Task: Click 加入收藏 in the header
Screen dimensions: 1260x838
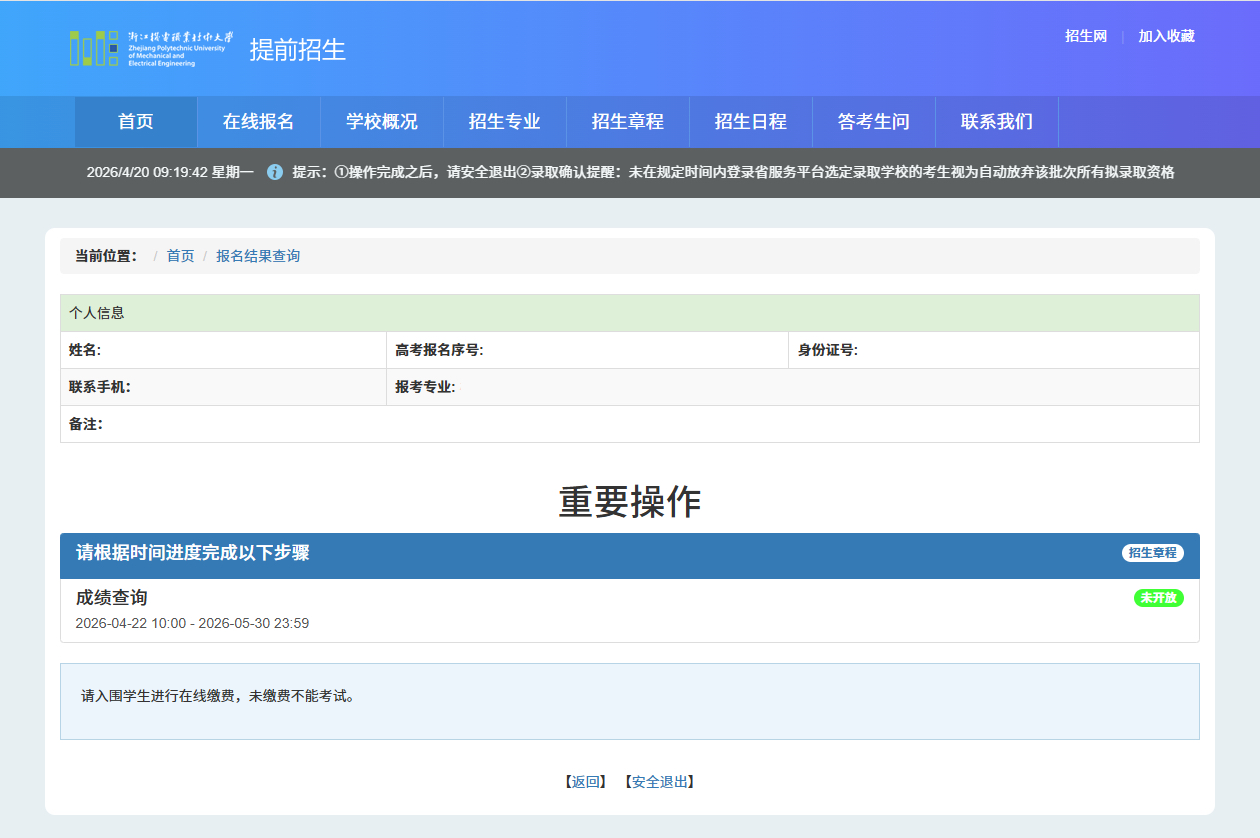Action: pyautogui.click(x=1166, y=36)
